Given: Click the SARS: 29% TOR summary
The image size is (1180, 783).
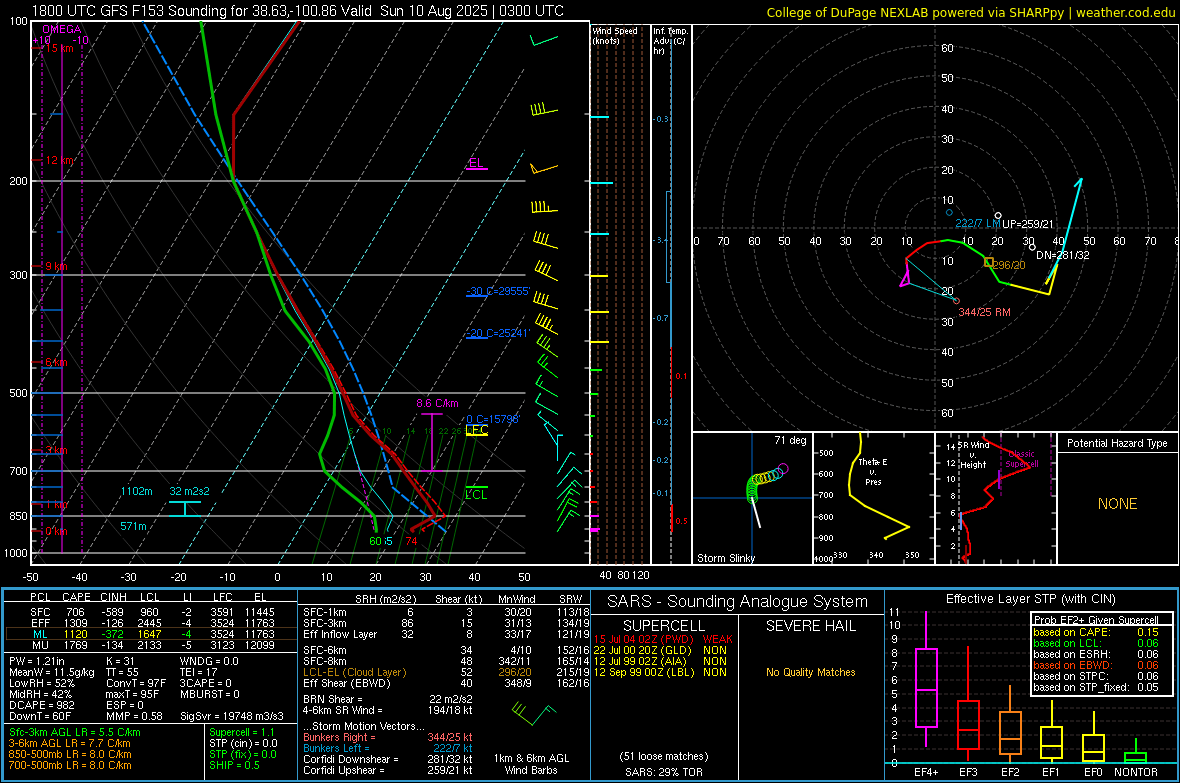Looking at the screenshot, I should click(x=663, y=772).
